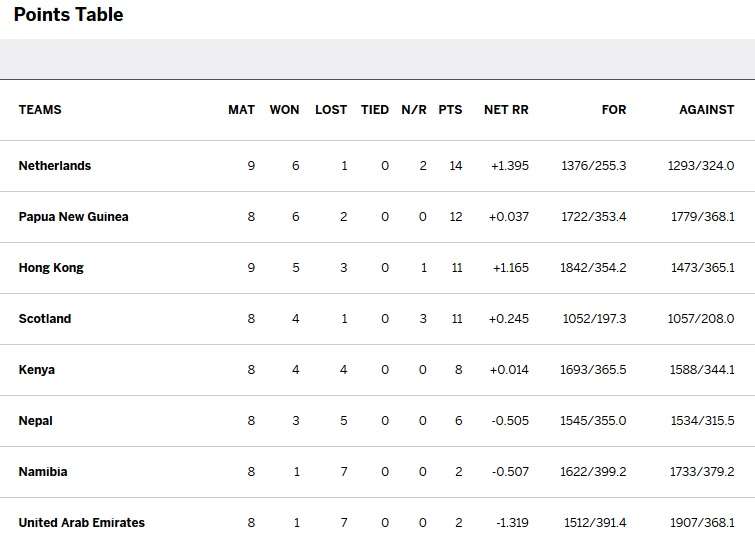Select the United Arab Emirates row
755x539 pixels.
tap(81, 523)
